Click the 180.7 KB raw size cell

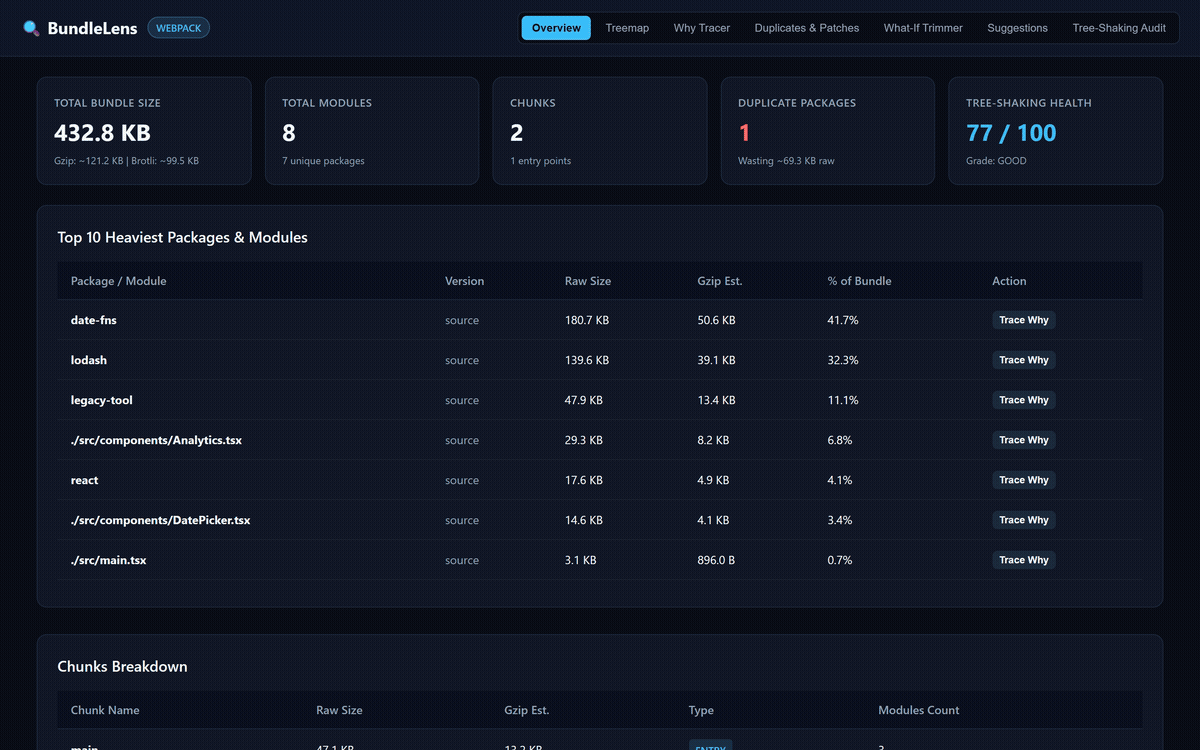pyautogui.click(x=587, y=320)
